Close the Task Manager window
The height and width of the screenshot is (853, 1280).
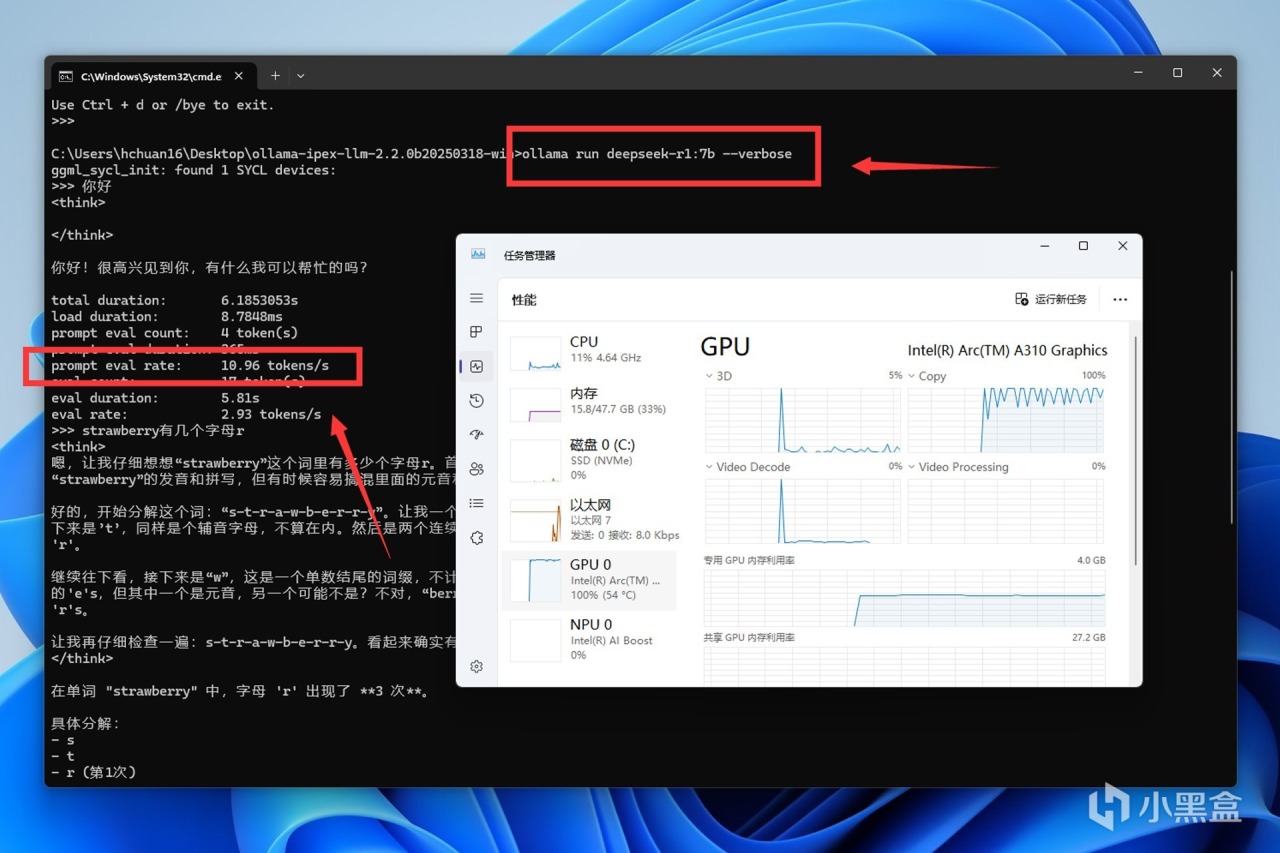coord(1122,246)
